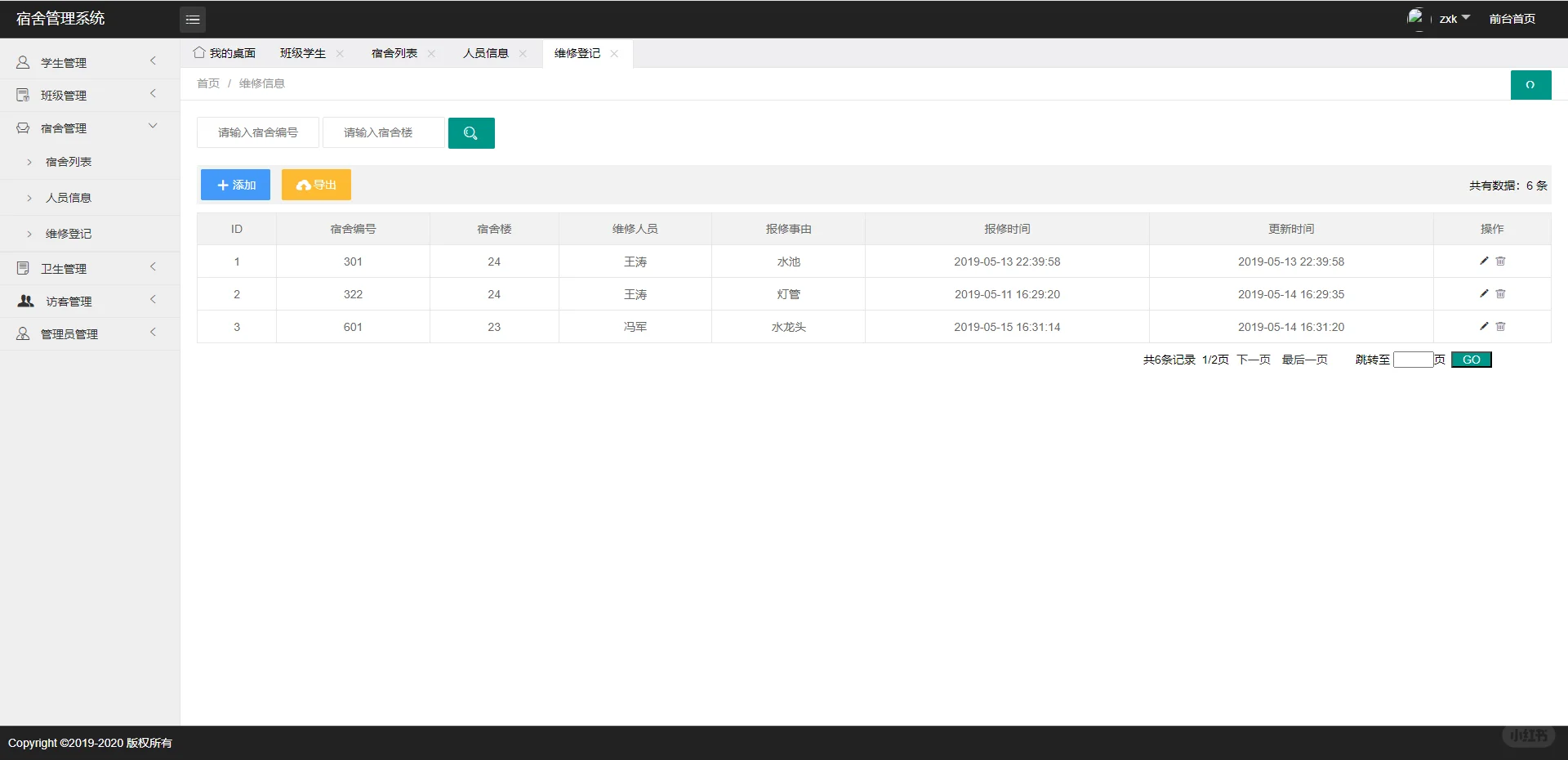Collapse the 宿舍管理 menu chevron

click(153, 125)
